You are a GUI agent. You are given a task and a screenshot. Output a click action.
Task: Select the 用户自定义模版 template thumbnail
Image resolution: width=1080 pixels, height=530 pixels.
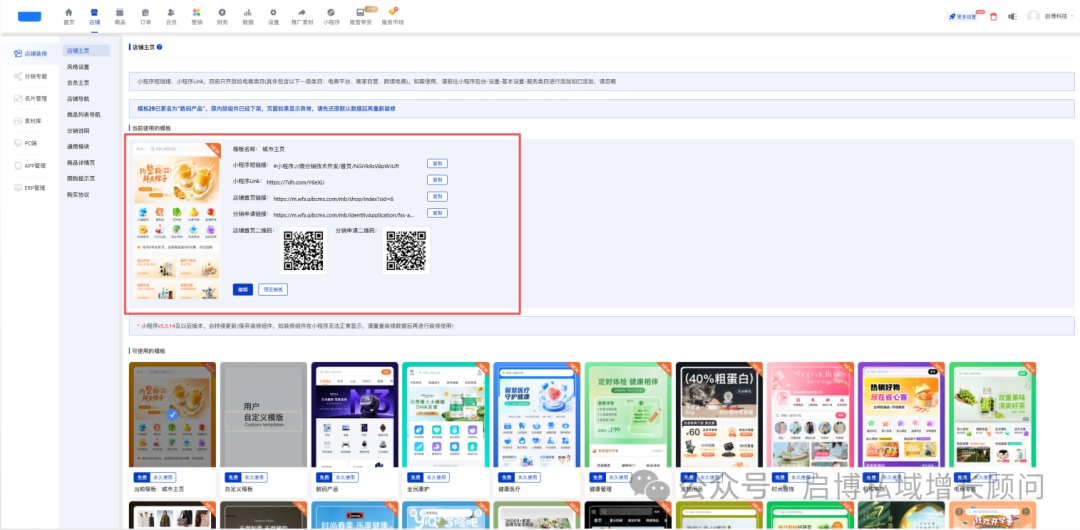coord(263,415)
